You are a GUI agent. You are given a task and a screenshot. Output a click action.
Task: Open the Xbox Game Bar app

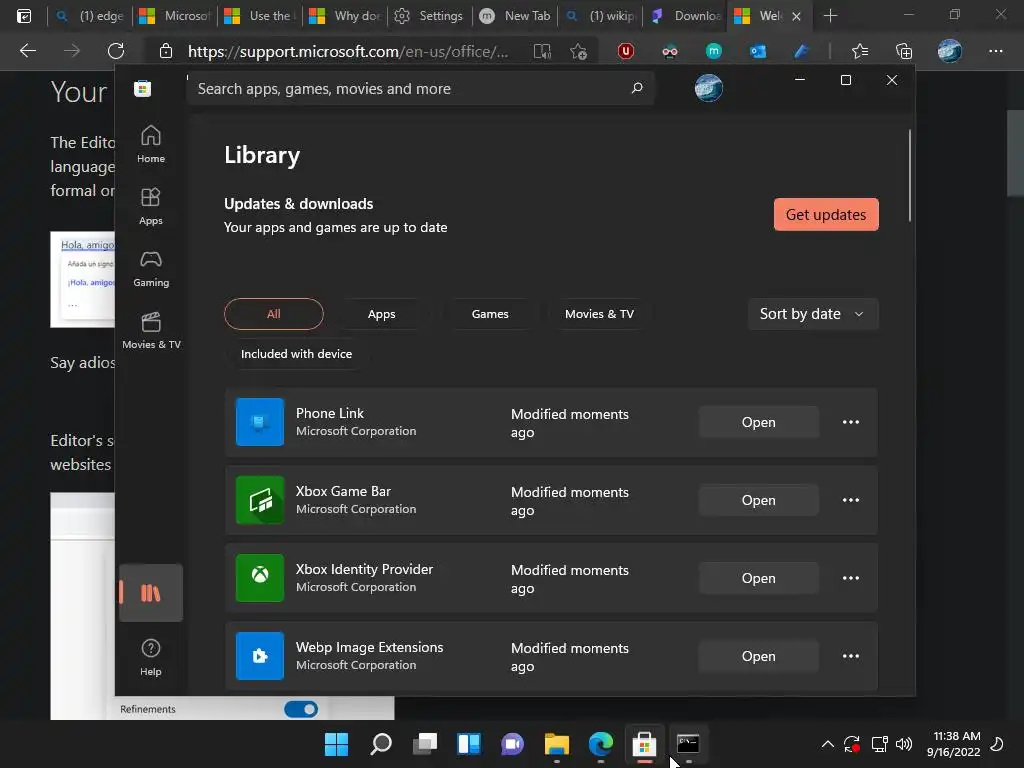(758, 500)
